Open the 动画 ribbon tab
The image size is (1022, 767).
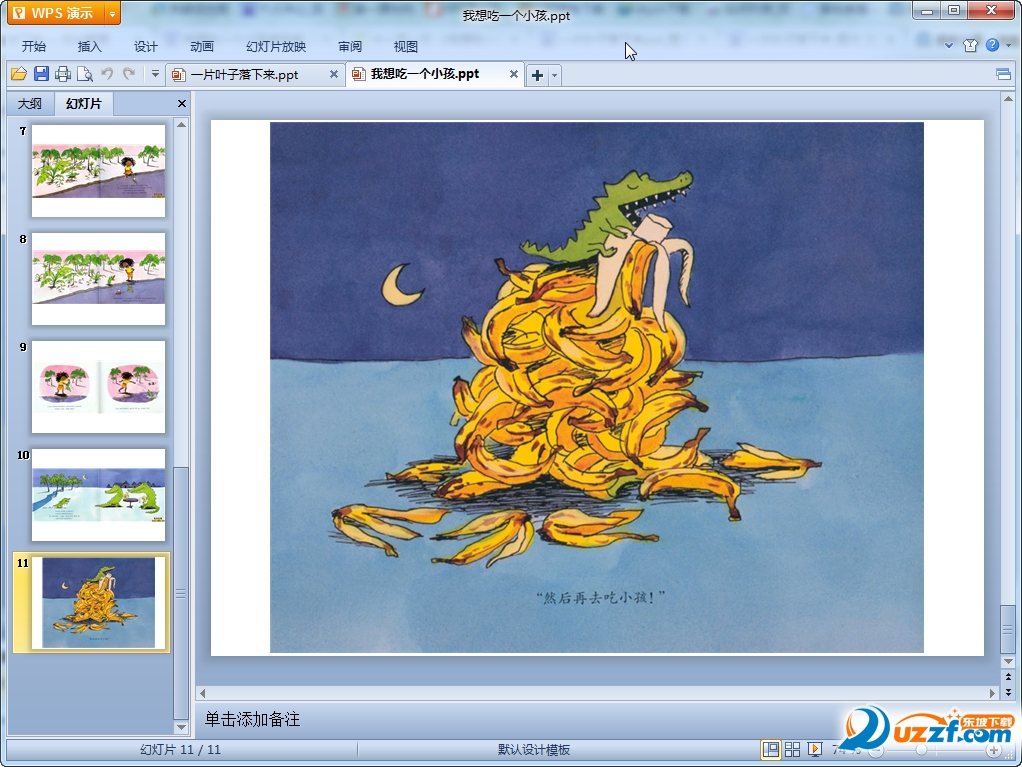pos(201,46)
